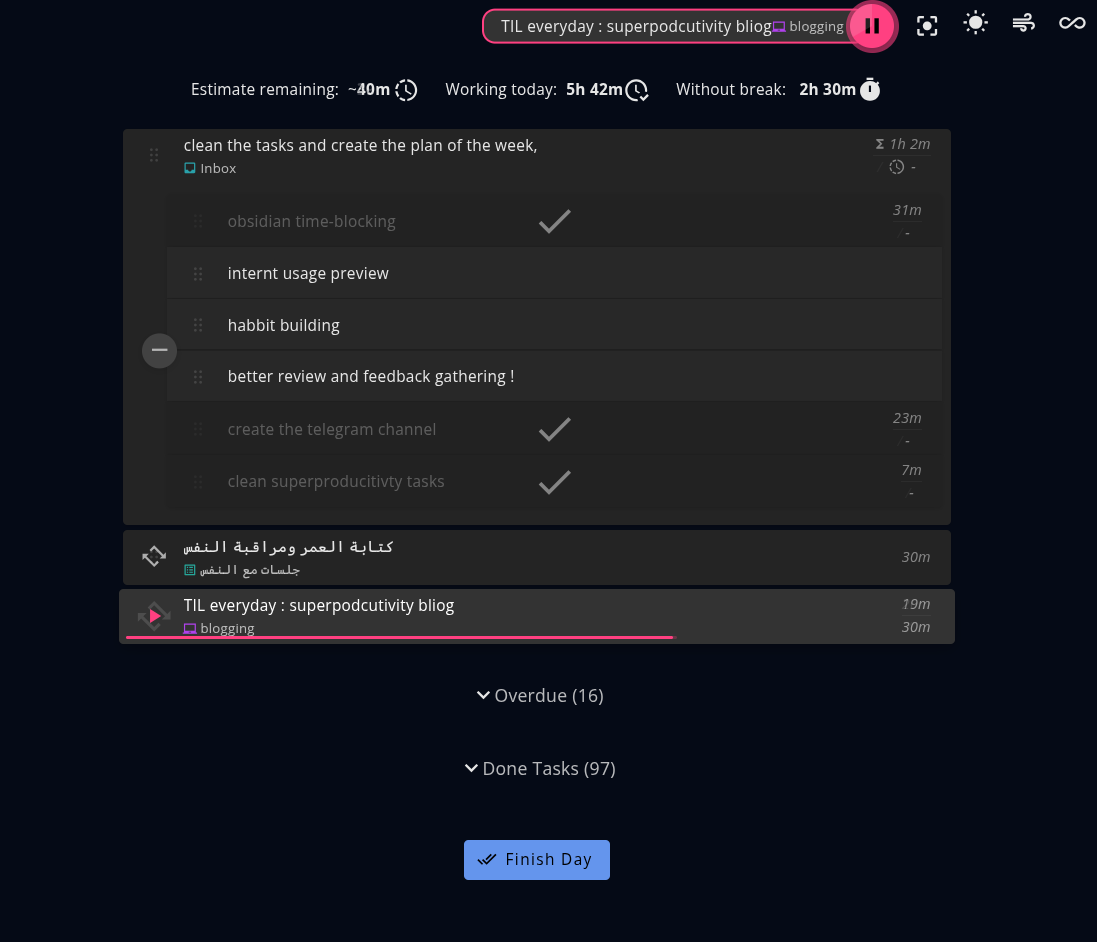The height and width of the screenshot is (942, 1097).
Task: Open focus mode icon in header
Action: coord(927,26)
